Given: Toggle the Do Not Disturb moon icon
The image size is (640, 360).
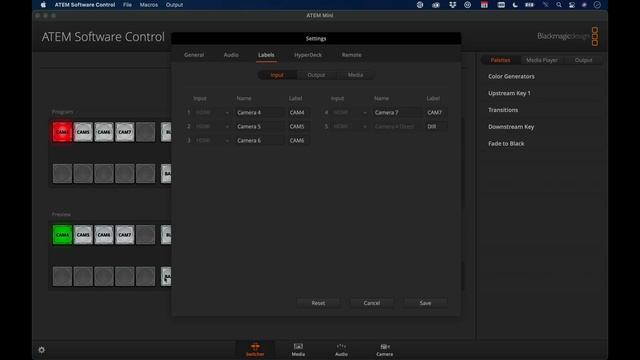Looking at the screenshot, I should pyautogui.click(x=515, y=5).
